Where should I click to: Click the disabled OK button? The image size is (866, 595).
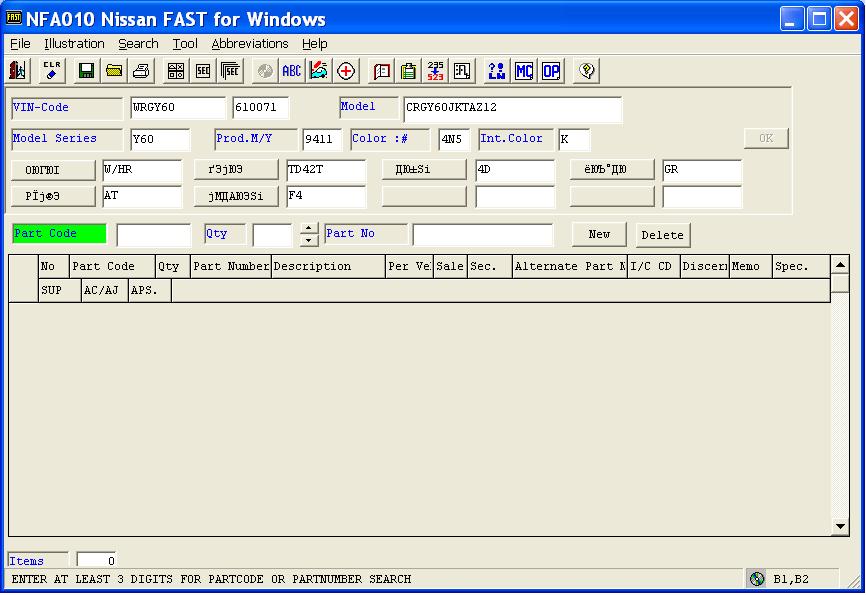pos(766,138)
